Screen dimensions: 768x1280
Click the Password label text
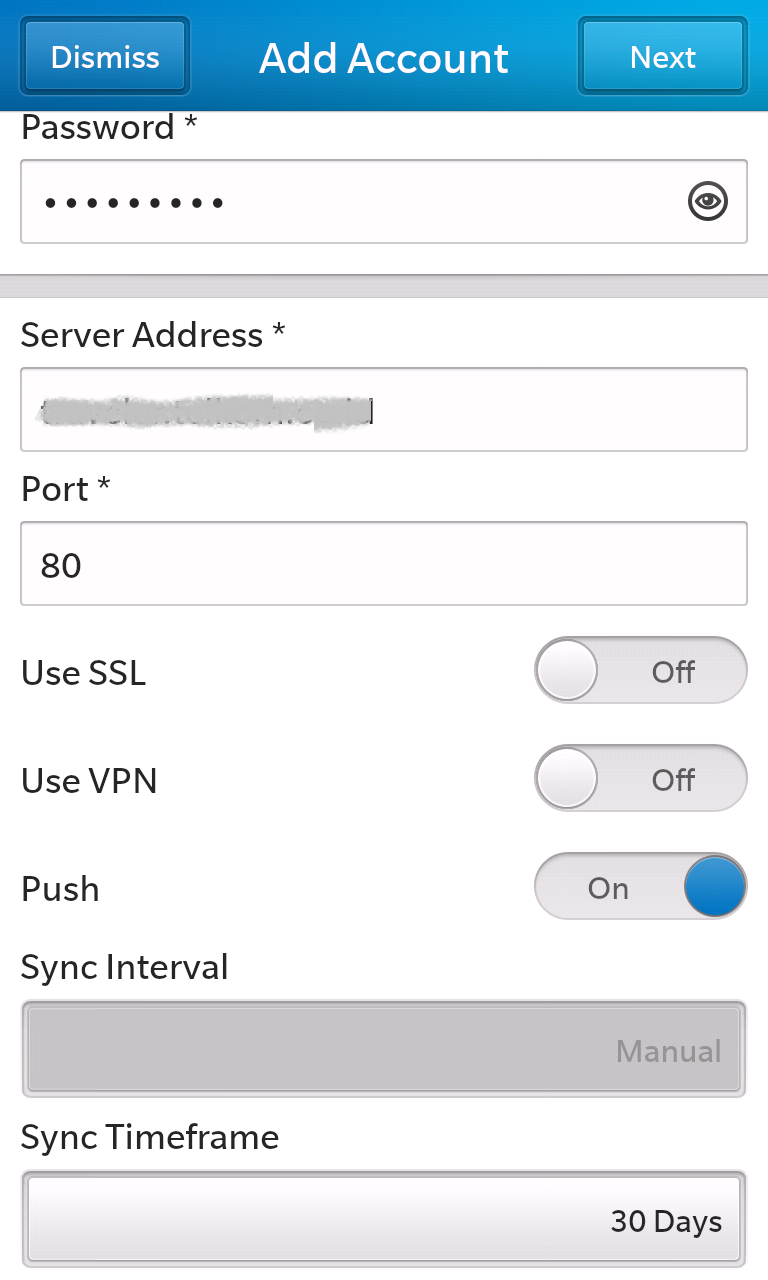[x=97, y=128]
